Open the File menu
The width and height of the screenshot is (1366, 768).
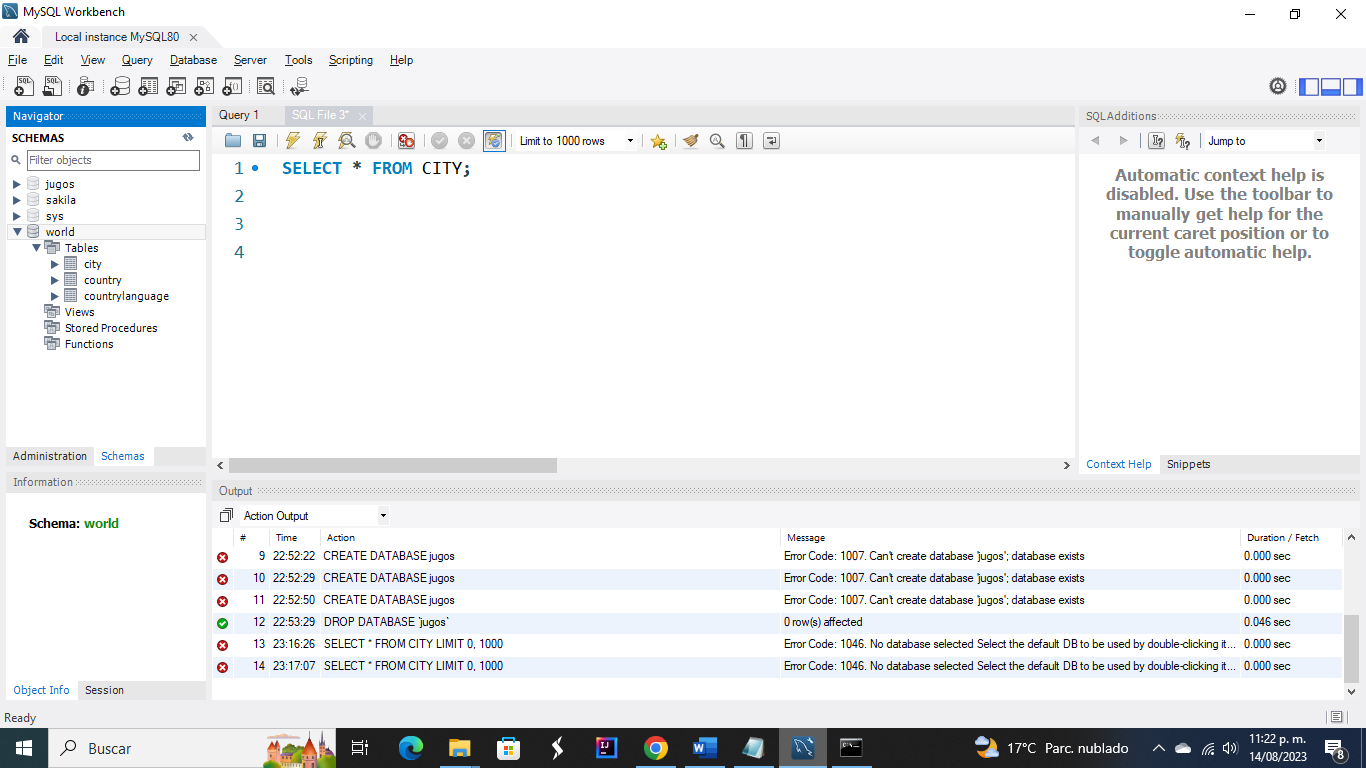coord(17,60)
